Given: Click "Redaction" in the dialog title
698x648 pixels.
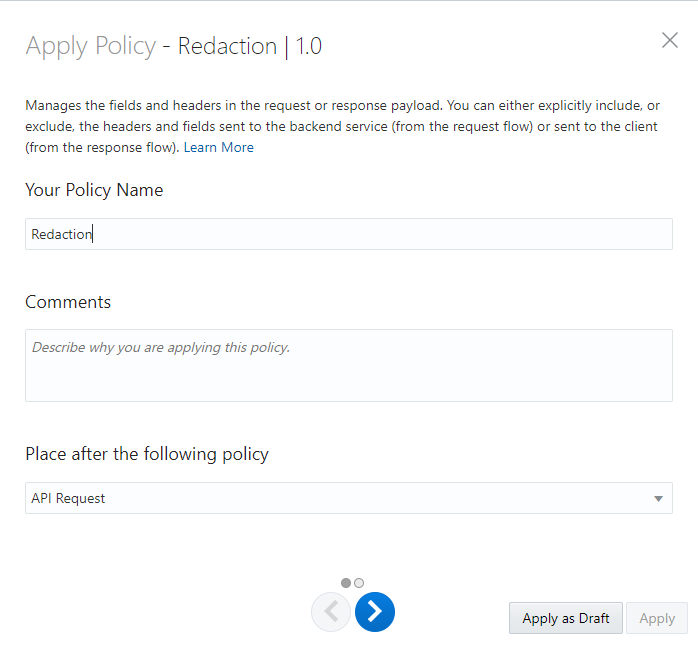Looking at the screenshot, I should click(x=227, y=46).
